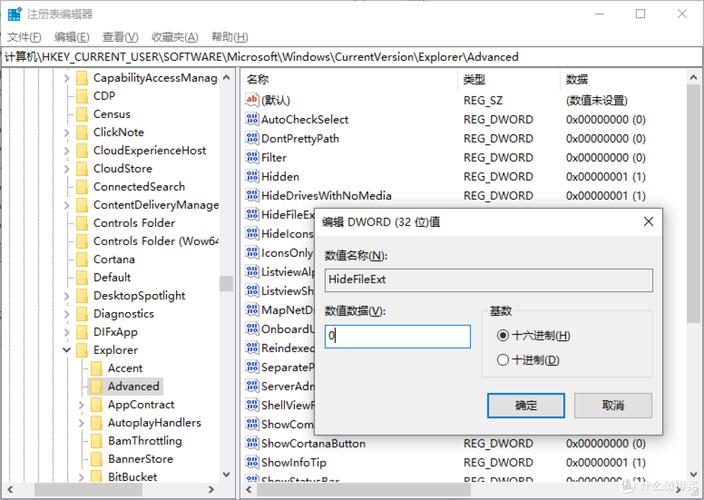
Task: Click the ConnectedSearch folder icon
Action: point(82,187)
